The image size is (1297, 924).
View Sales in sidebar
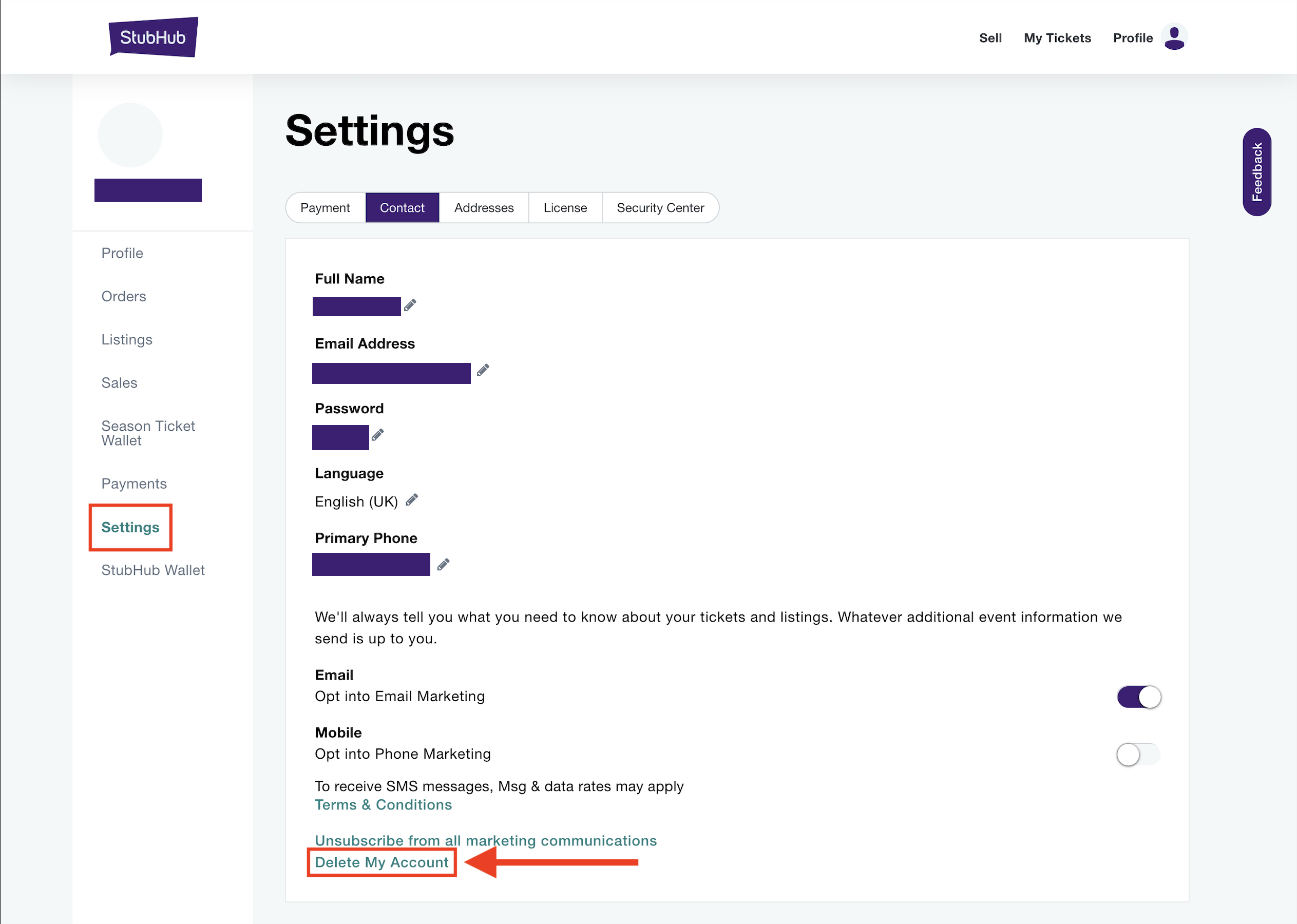tap(120, 383)
